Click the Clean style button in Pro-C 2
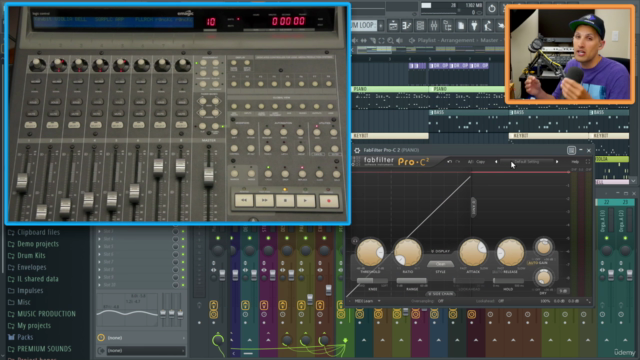 (x=440, y=264)
